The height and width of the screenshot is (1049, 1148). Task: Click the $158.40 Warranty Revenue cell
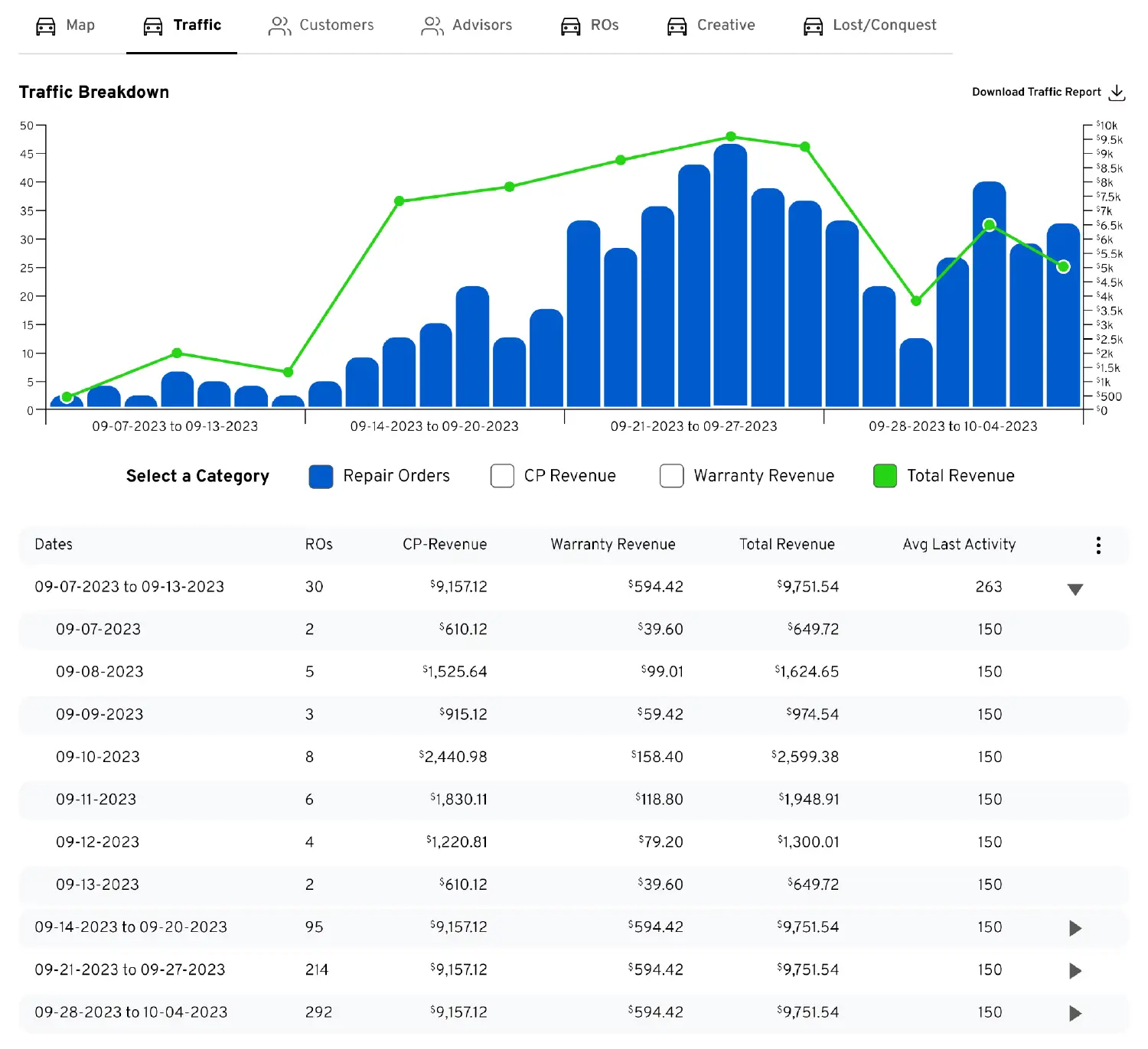pos(657,757)
